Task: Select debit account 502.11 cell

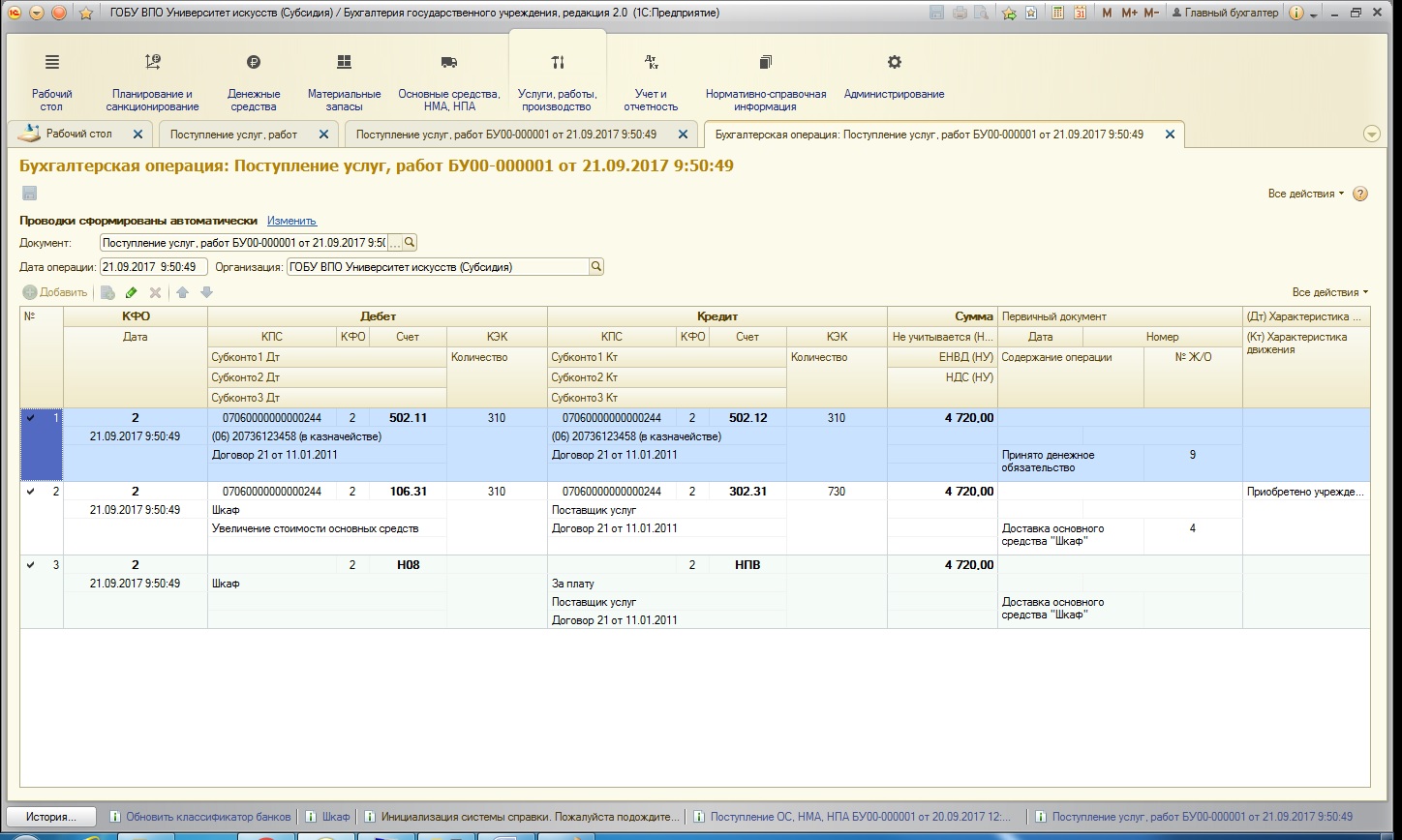Action: (408, 418)
